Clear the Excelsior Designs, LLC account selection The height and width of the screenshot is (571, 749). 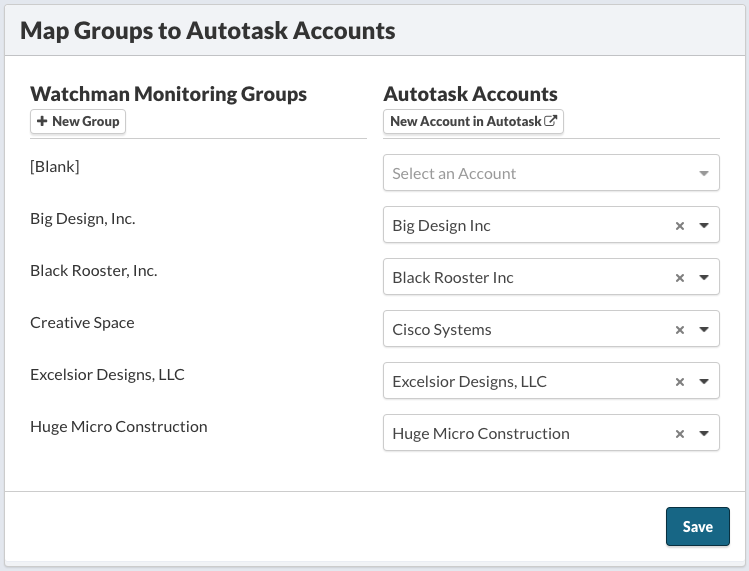pos(680,382)
